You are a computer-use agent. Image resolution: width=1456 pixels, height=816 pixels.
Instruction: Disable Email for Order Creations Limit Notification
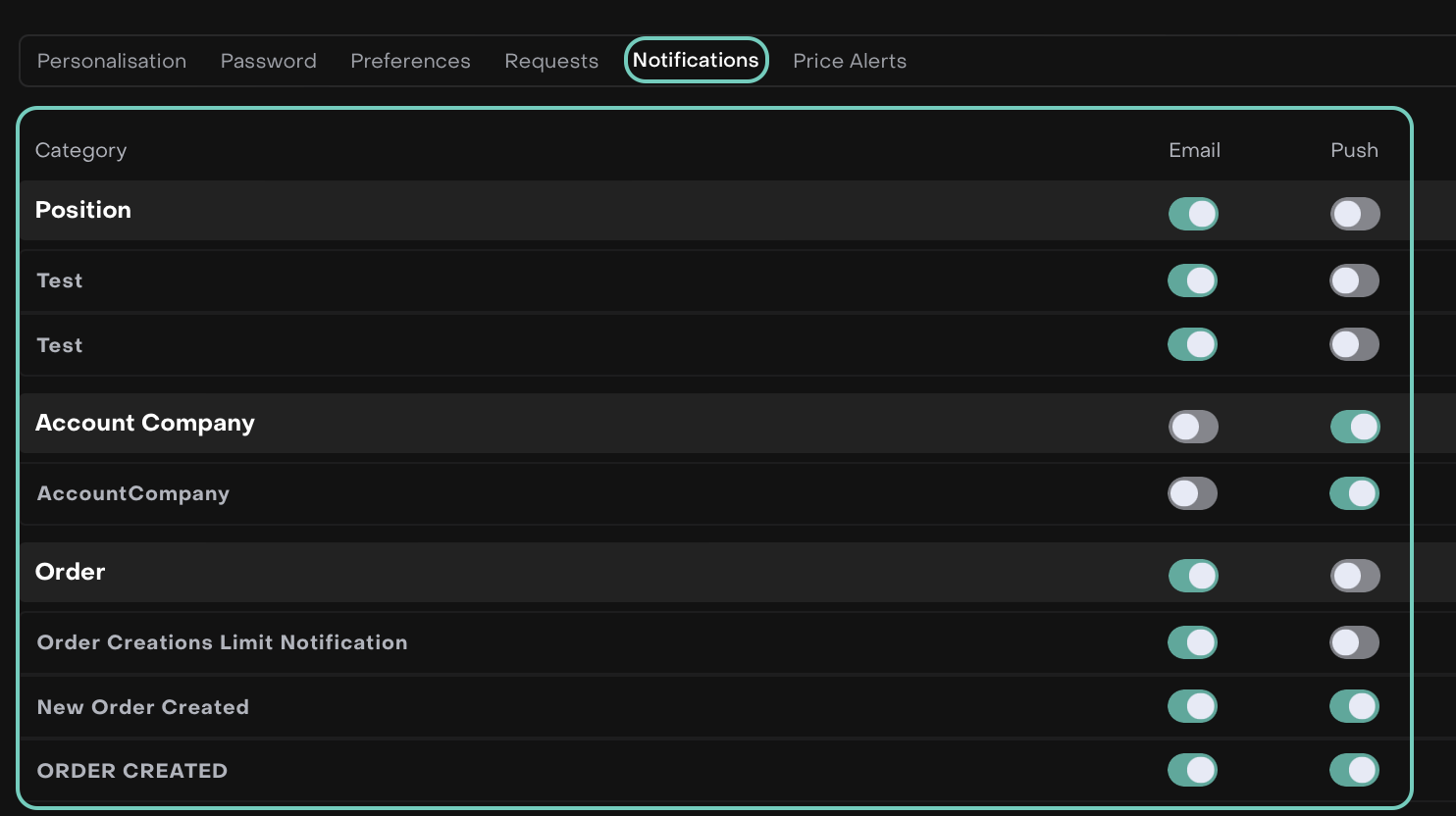[1192, 642]
